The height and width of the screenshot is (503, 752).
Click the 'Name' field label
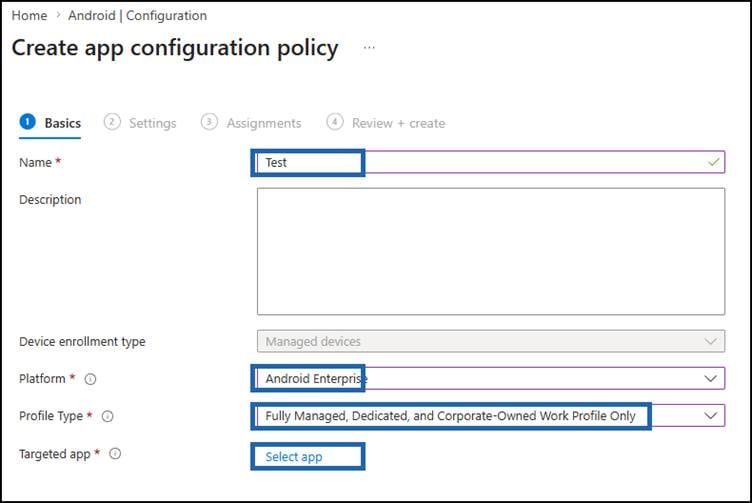click(x=35, y=163)
